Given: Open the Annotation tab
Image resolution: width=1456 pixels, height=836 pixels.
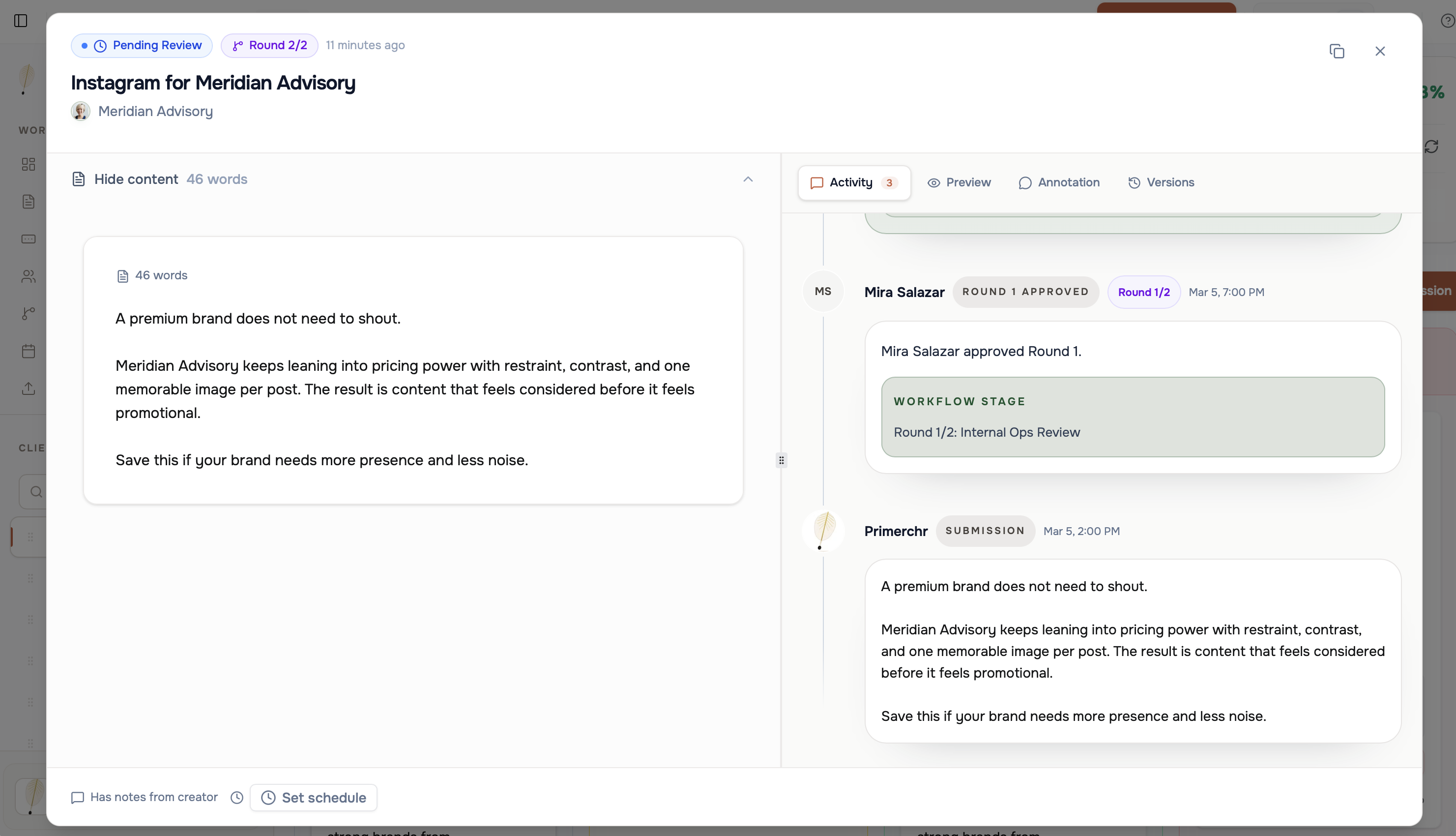Looking at the screenshot, I should tap(1059, 182).
